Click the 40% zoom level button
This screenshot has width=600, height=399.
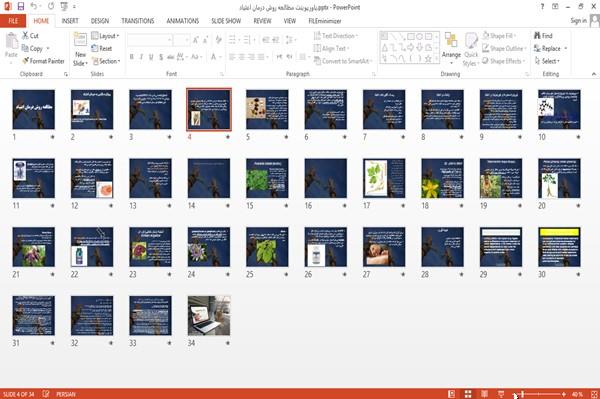pyautogui.click(x=577, y=394)
